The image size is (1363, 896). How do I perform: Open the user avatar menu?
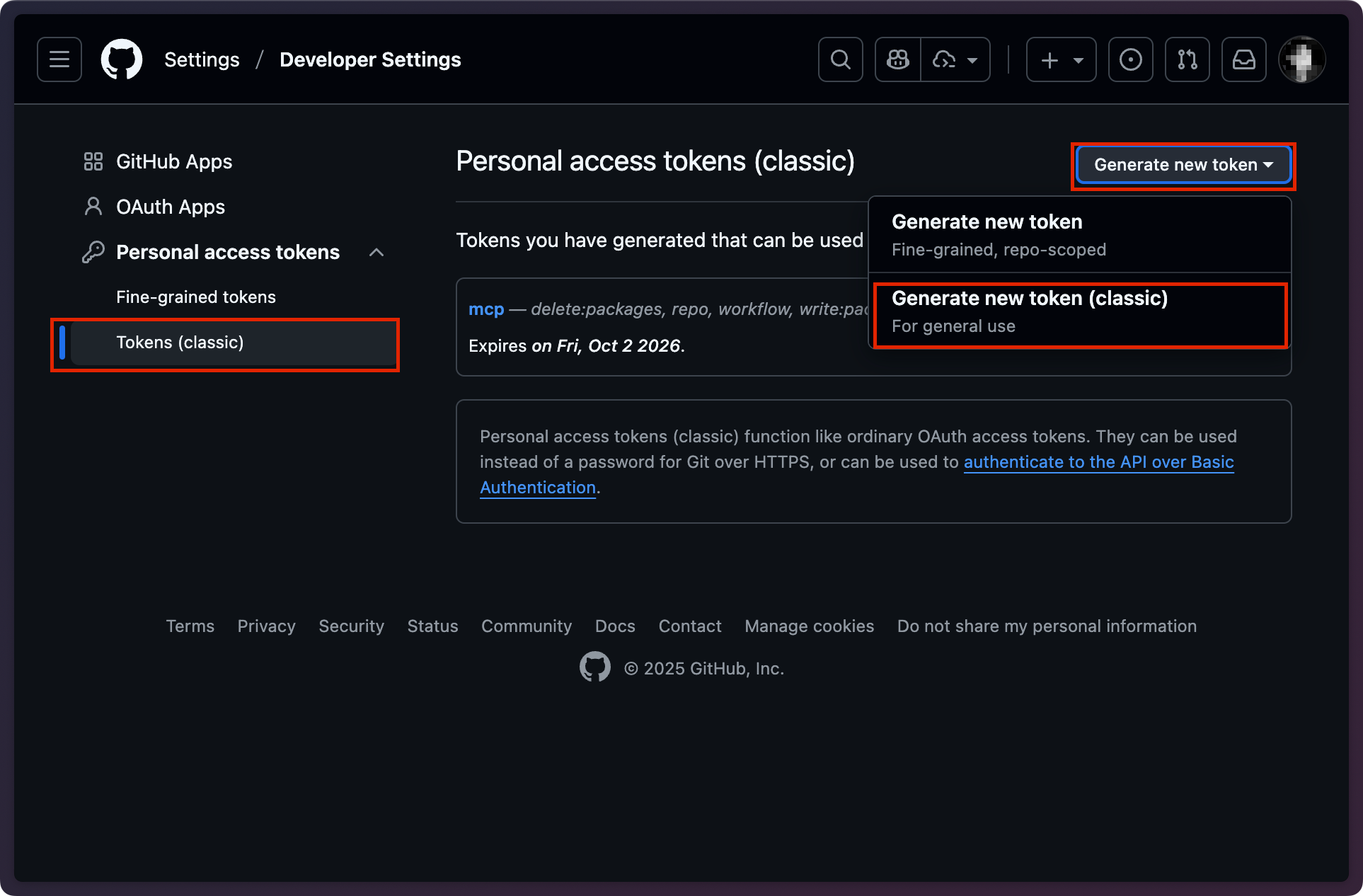coord(1301,59)
